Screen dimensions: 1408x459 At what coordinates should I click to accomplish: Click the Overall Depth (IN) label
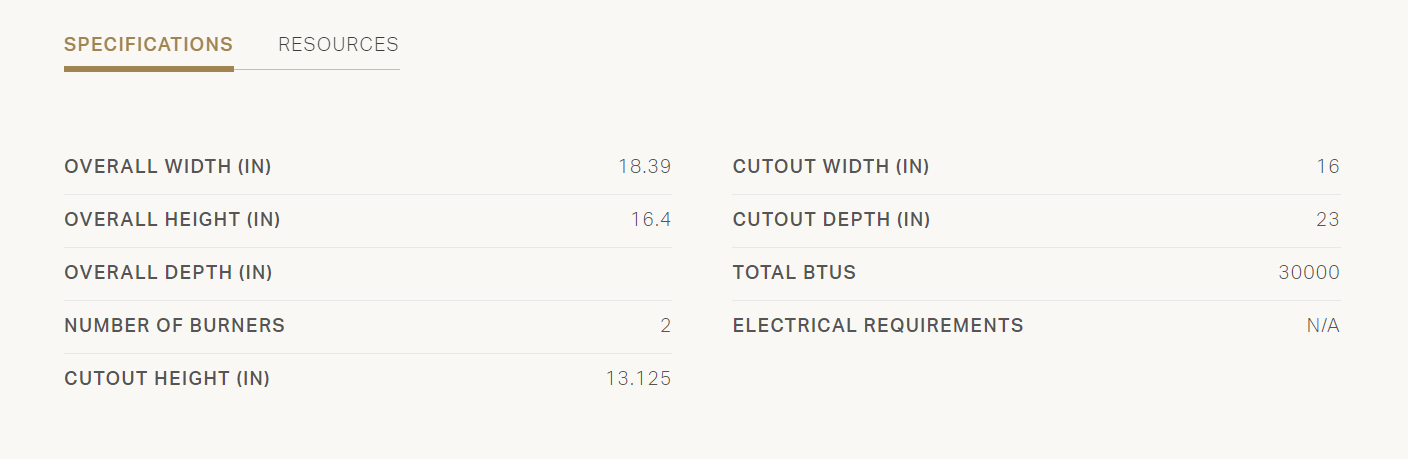pyautogui.click(x=168, y=273)
